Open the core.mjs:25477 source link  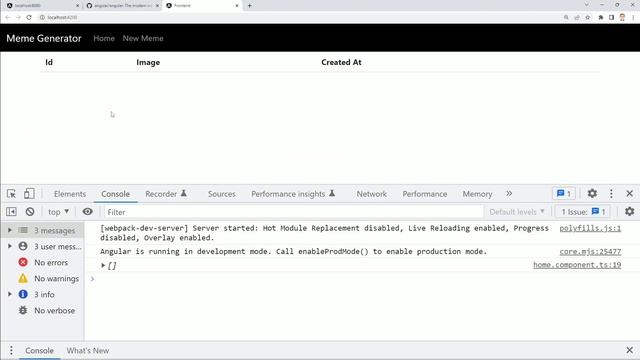pyautogui.click(x=590, y=251)
